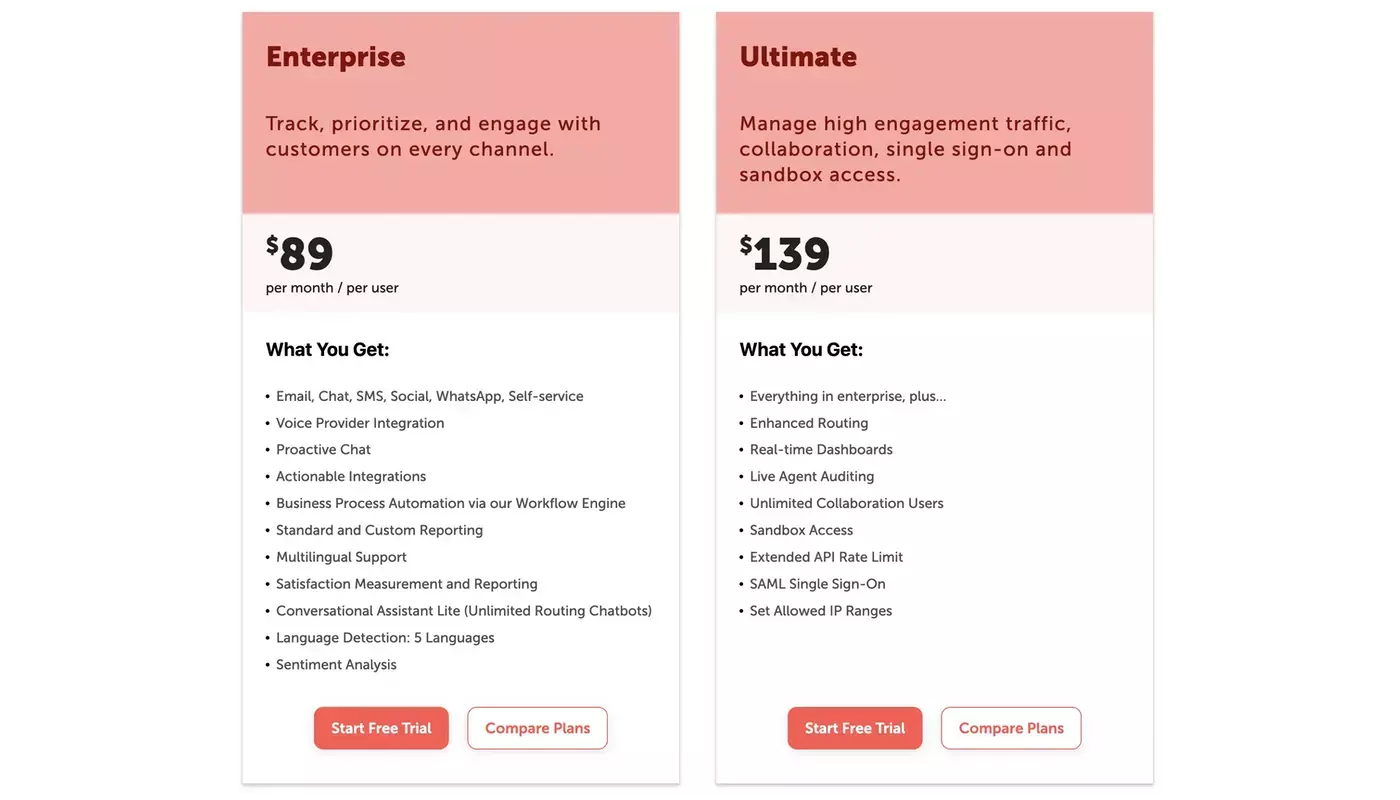Viewport: 1400px width, 800px height.
Task: Click the $89 Enterprise price
Action: [x=300, y=254]
